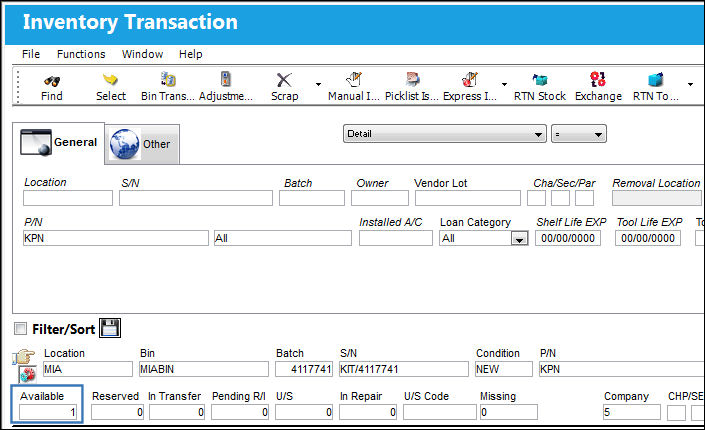Viewport: 705px width, 430px height.
Task: Click the result Location field showing MIA
Action: [88, 369]
